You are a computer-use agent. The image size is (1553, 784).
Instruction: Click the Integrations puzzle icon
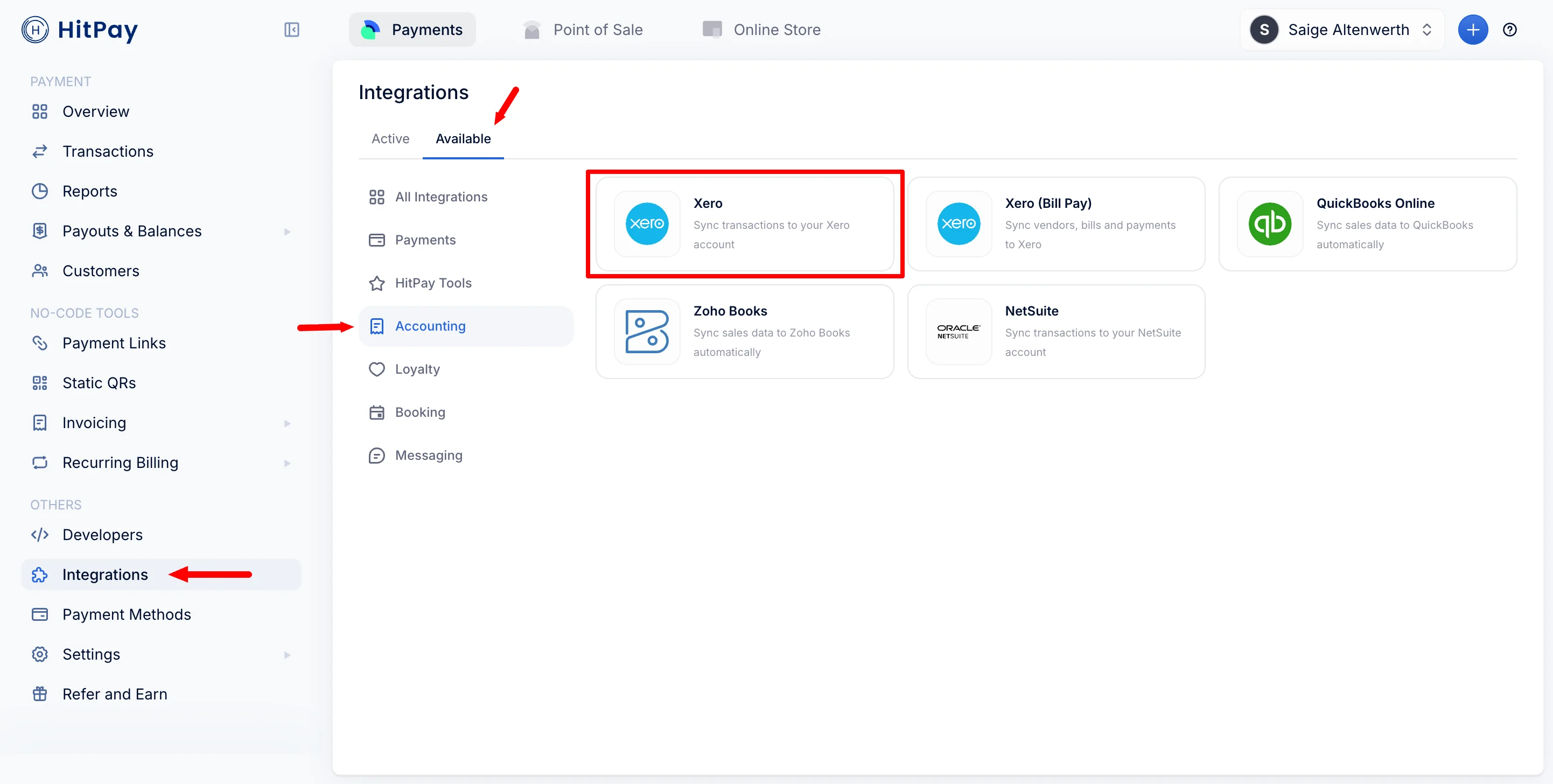point(40,575)
